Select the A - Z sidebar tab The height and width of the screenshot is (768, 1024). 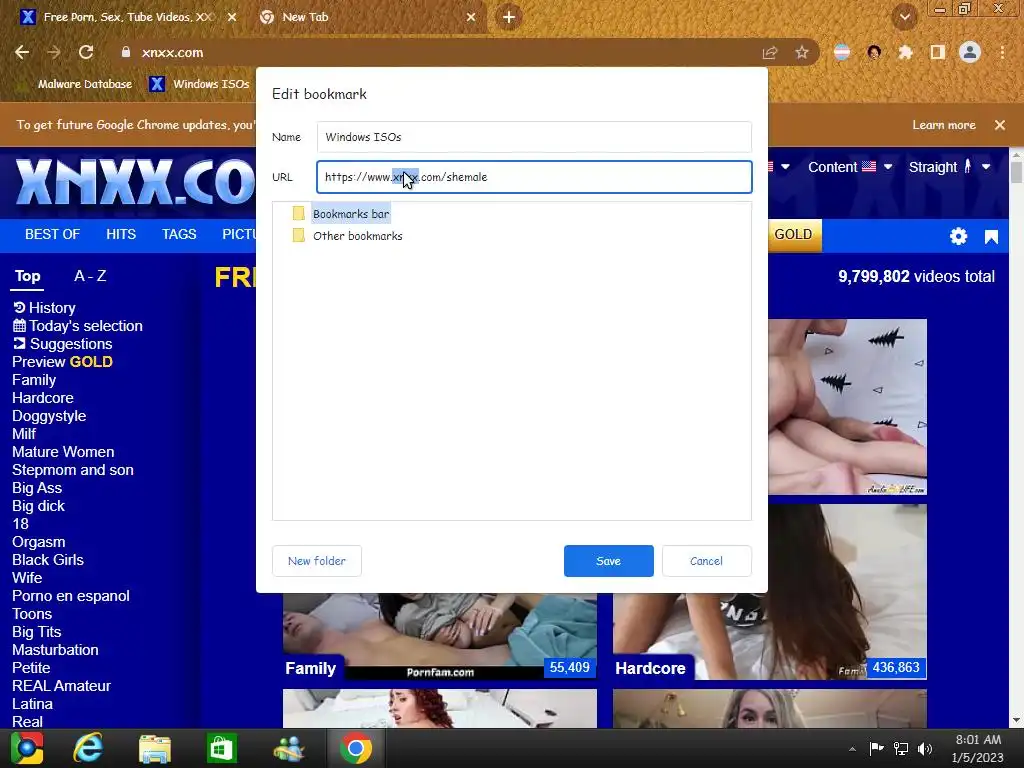click(90, 276)
